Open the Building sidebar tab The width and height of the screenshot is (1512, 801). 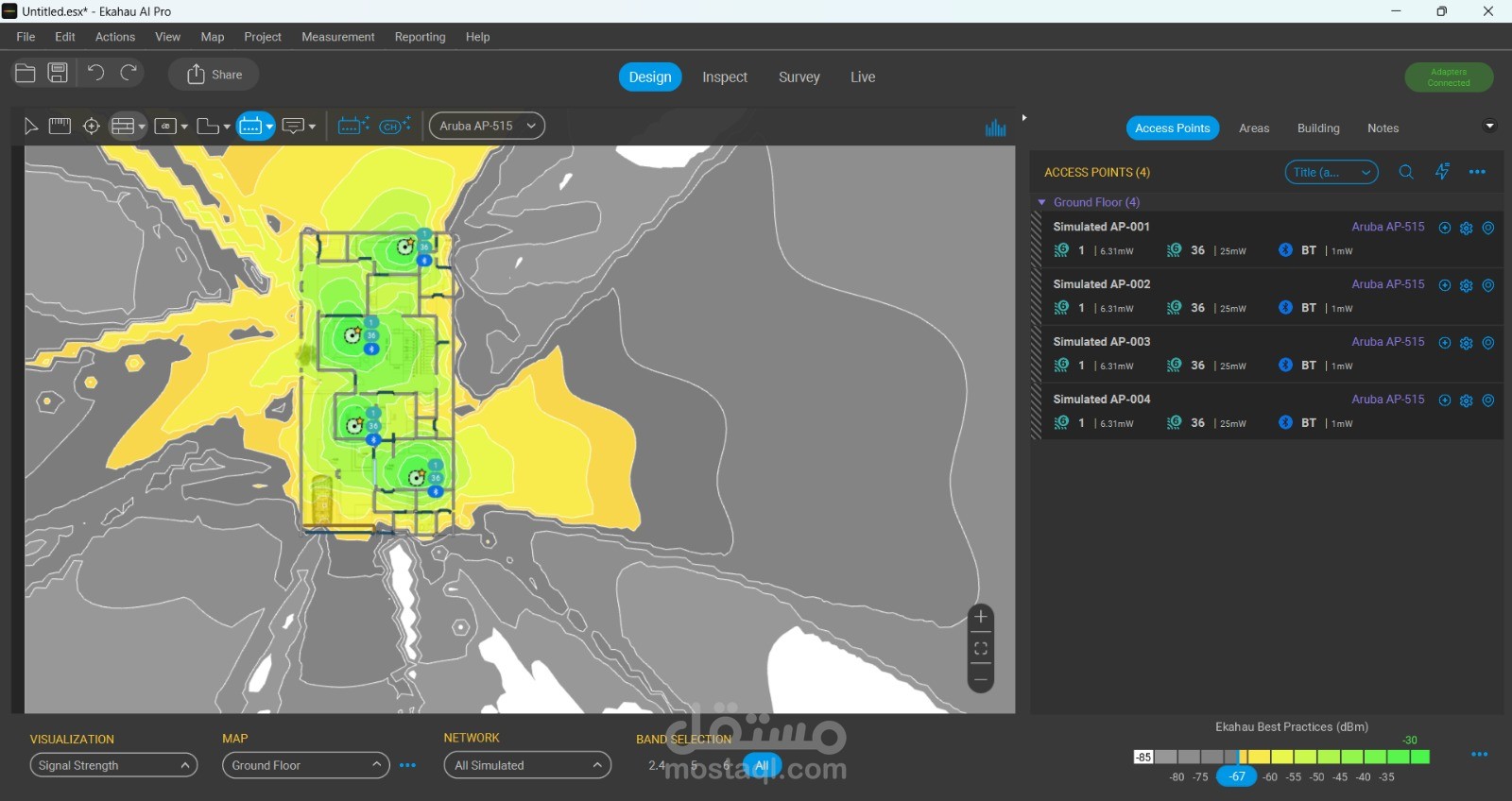(1318, 128)
